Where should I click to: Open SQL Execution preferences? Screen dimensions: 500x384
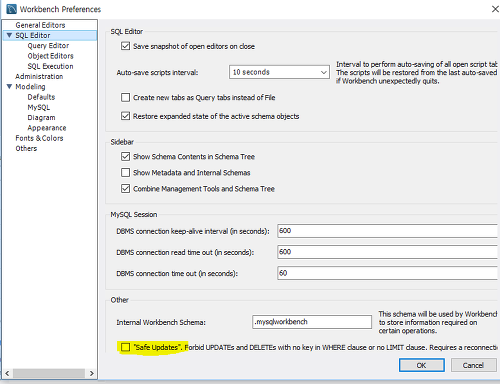[50, 66]
